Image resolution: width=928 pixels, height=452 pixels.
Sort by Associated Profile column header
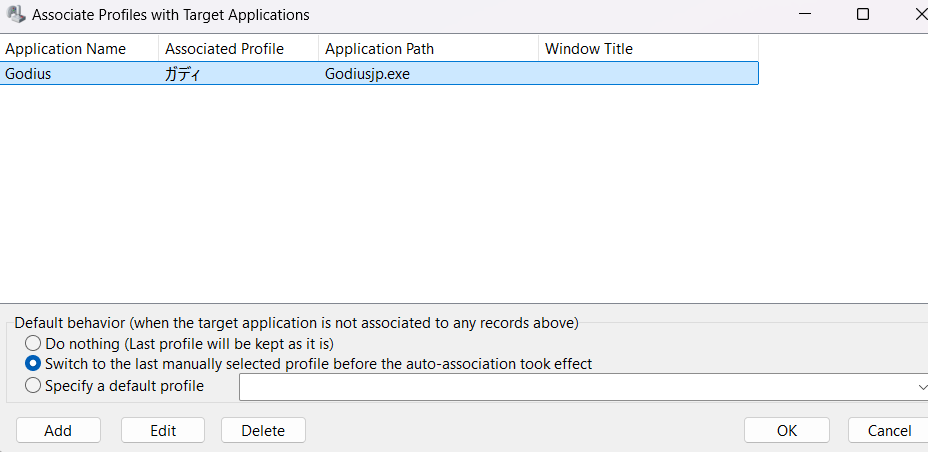239,49
